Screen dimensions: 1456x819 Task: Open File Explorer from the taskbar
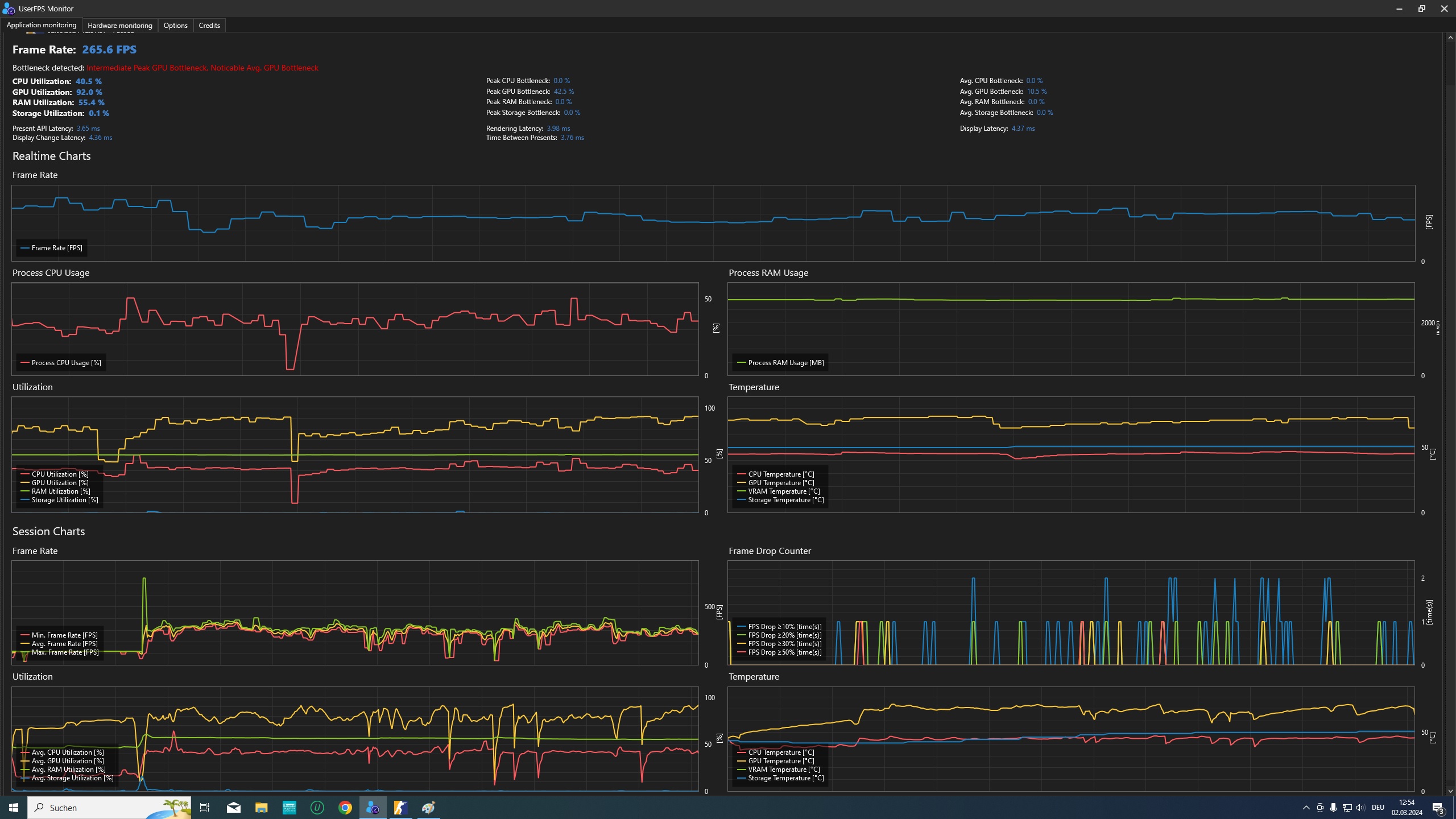click(x=261, y=808)
